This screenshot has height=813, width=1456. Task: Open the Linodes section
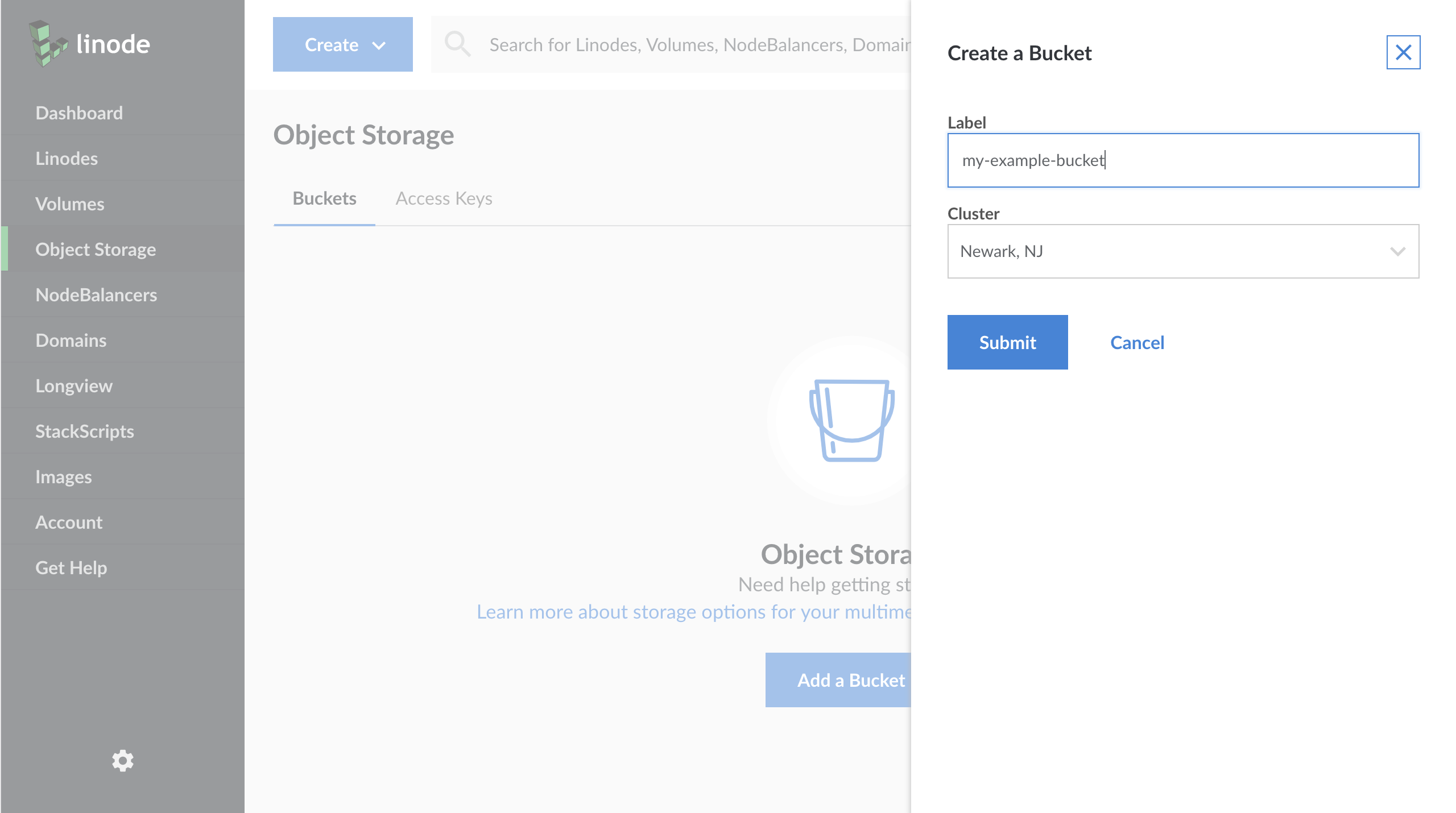coord(67,158)
